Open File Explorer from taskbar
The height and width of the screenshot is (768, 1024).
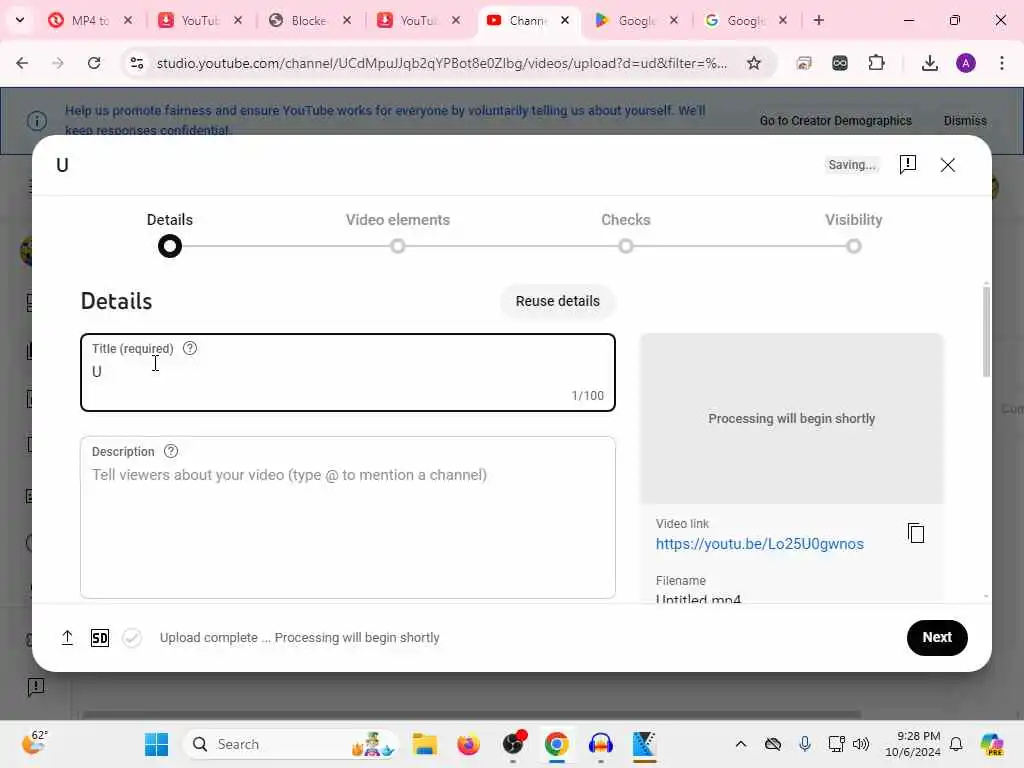click(x=424, y=744)
